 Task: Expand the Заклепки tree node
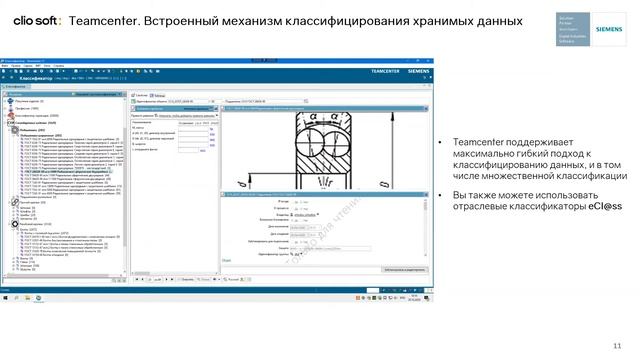(13, 266)
